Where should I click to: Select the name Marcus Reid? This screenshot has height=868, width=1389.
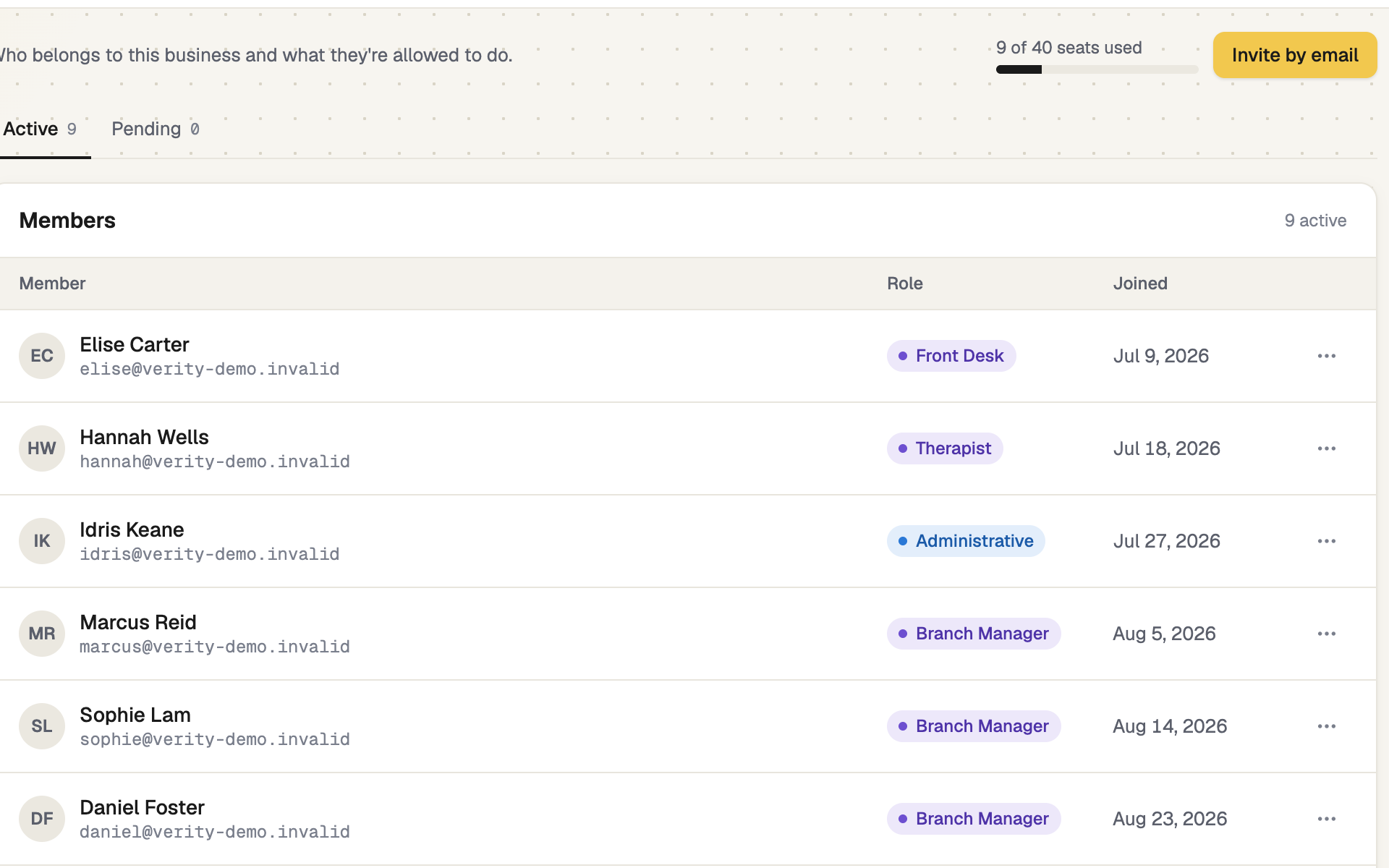(x=138, y=622)
